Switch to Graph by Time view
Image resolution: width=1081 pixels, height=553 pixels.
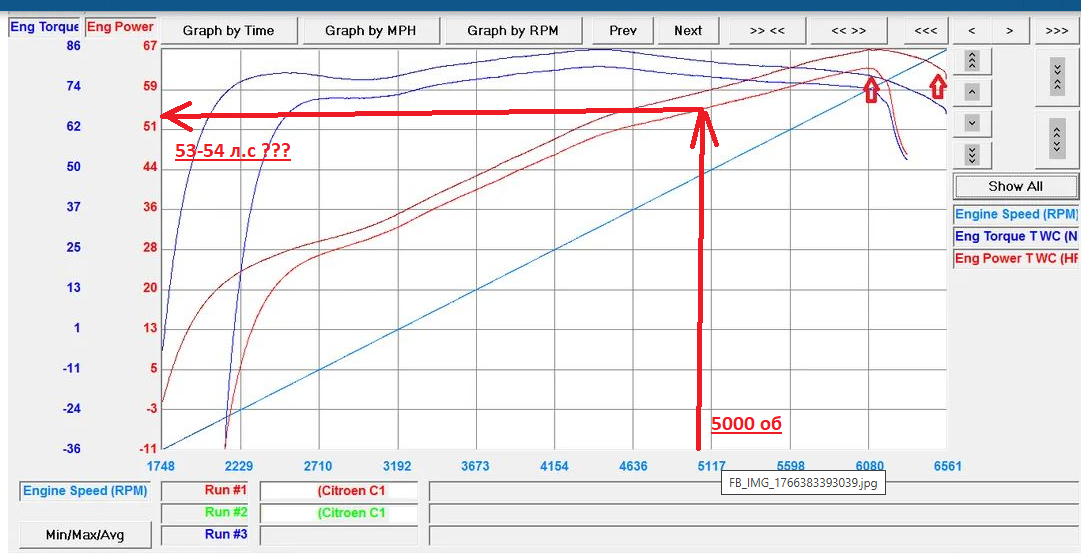point(228,31)
